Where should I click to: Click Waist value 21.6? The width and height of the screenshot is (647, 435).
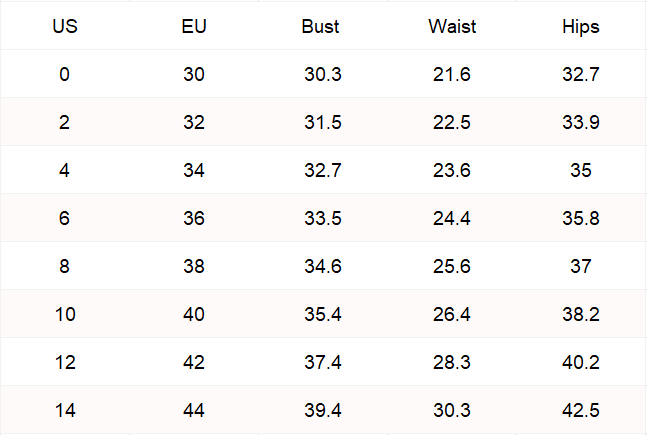(452, 74)
